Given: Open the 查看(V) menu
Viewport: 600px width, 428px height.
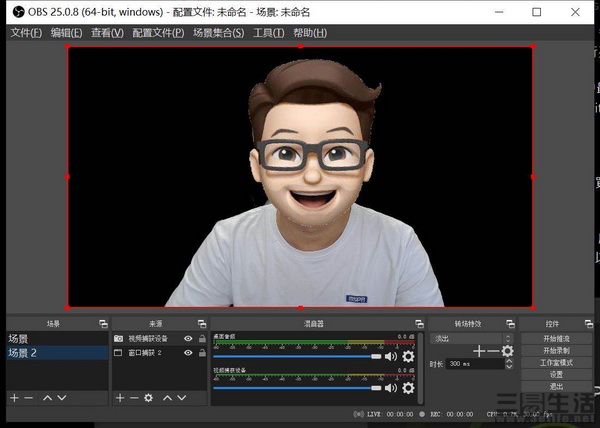Looking at the screenshot, I should (x=107, y=33).
